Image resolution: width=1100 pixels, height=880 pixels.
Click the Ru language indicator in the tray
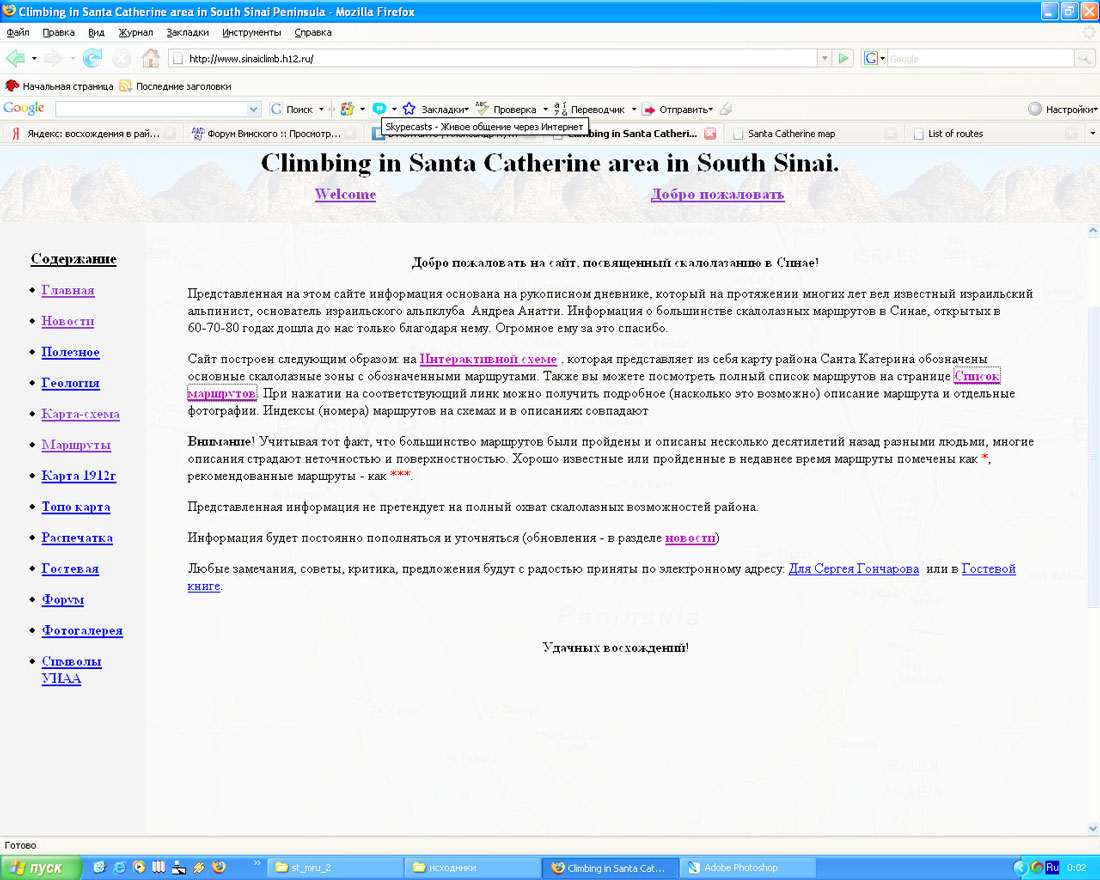(1052, 868)
